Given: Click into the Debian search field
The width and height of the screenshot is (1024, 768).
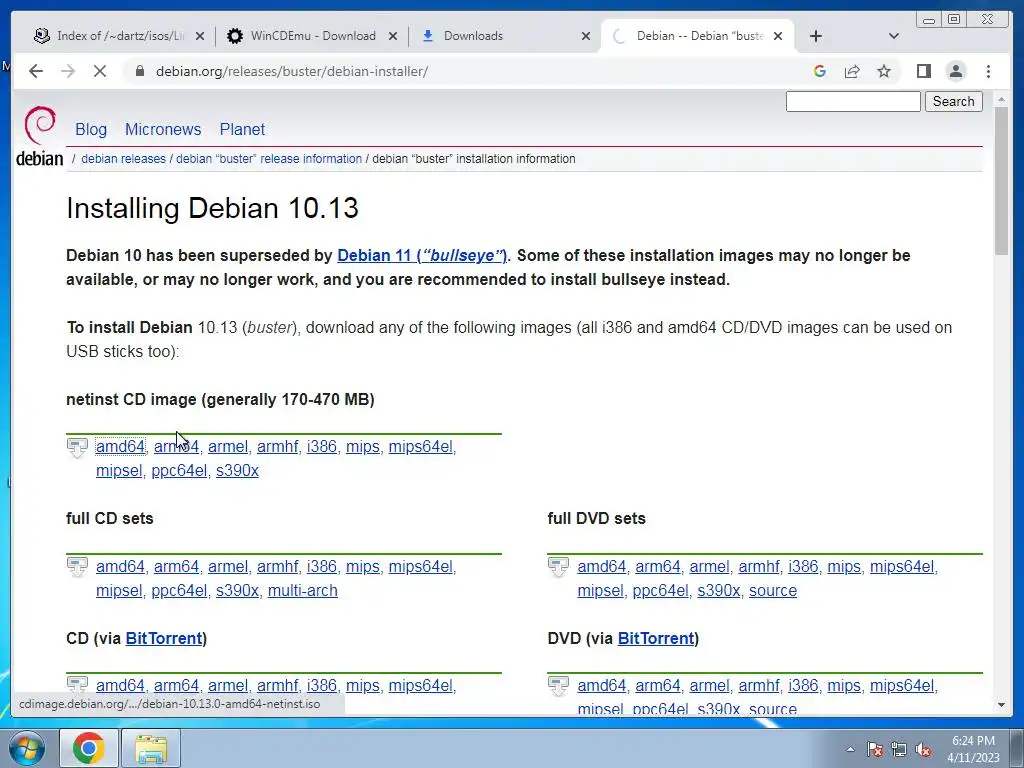Looking at the screenshot, I should point(853,101).
